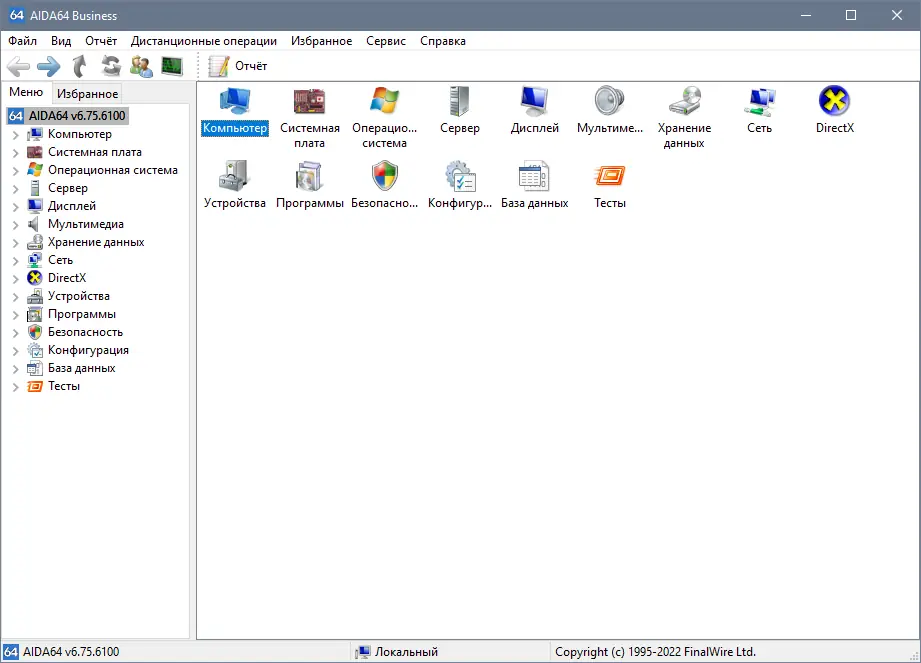The height and width of the screenshot is (663, 921).
Task: Switch to the Избранное tab
Action: (87, 92)
